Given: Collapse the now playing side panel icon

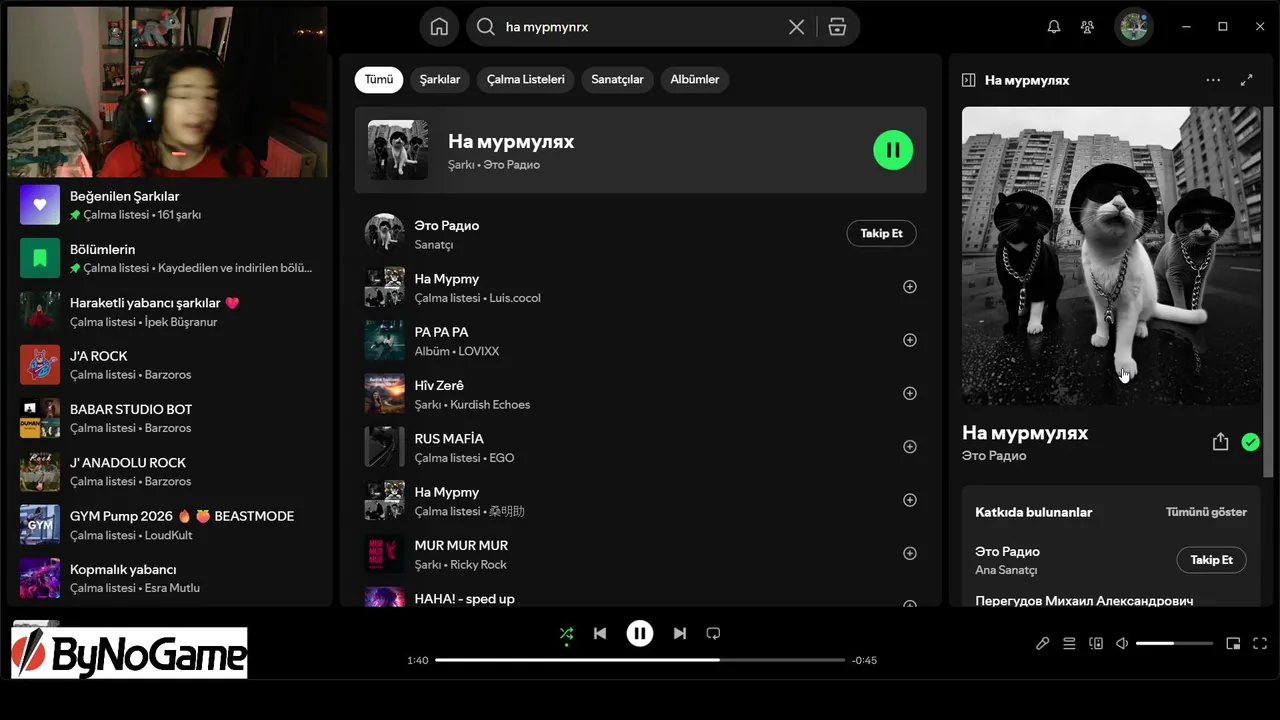Looking at the screenshot, I should 968,80.
